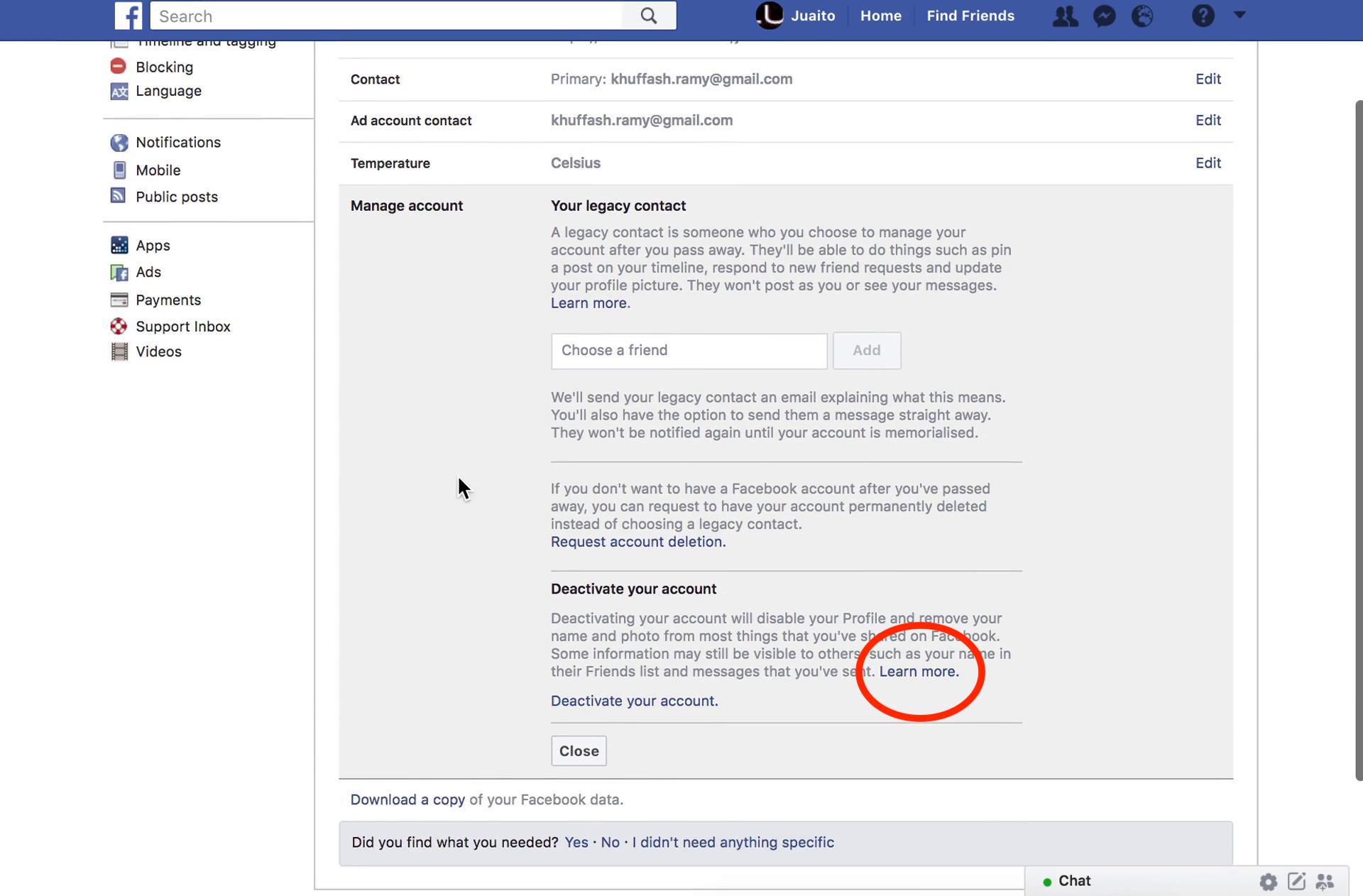Click the Support Inbox lifebuoy icon
Viewport: 1363px width, 896px height.
tap(119, 327)
